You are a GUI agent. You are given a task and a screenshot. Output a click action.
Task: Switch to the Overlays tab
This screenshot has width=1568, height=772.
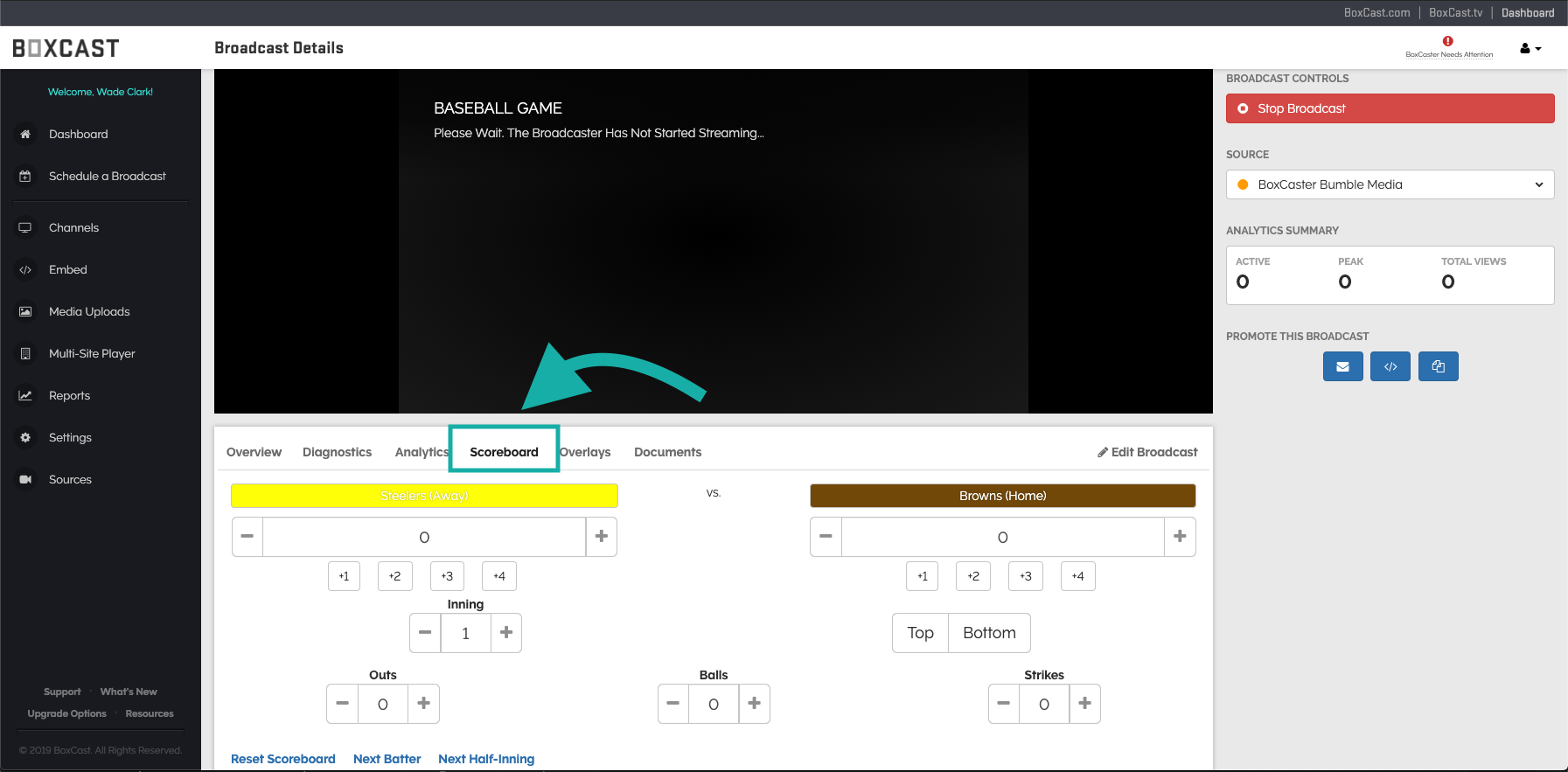(586, 452)
